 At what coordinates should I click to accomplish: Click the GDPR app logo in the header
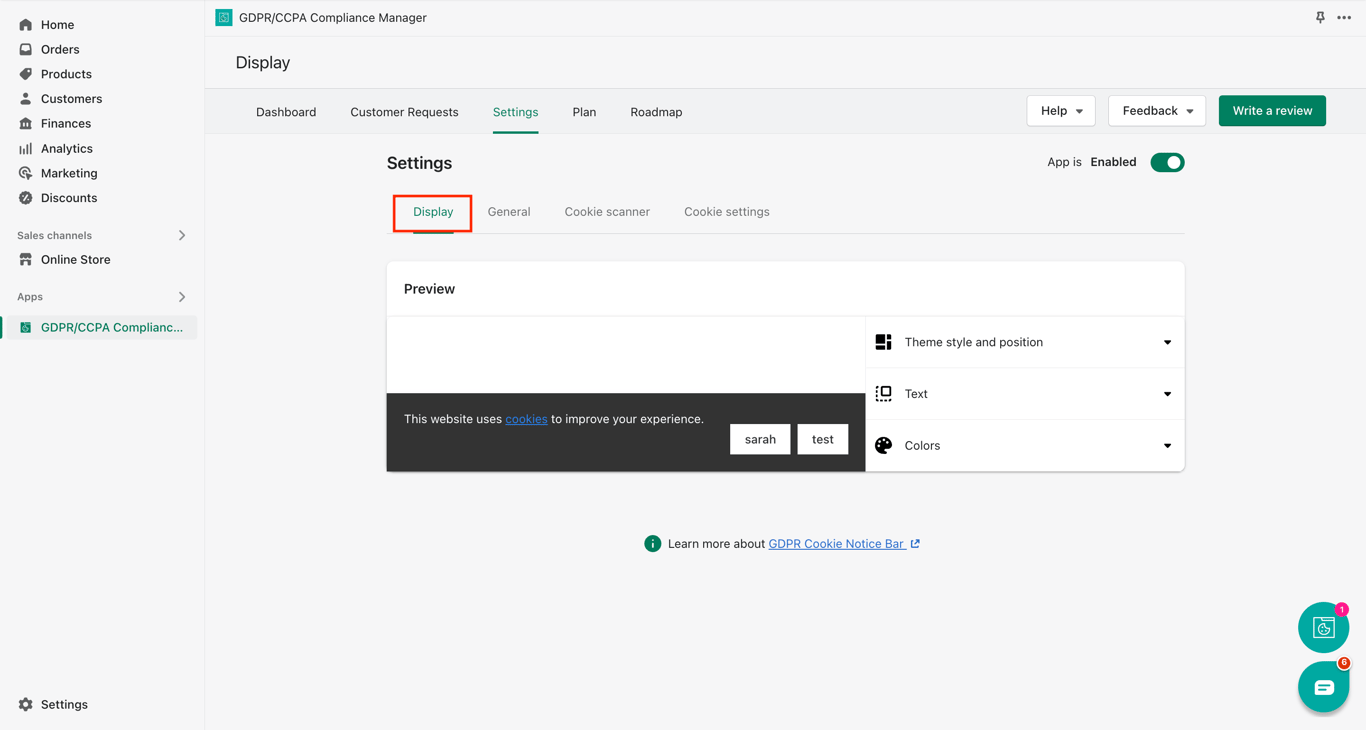pos(224,18)
